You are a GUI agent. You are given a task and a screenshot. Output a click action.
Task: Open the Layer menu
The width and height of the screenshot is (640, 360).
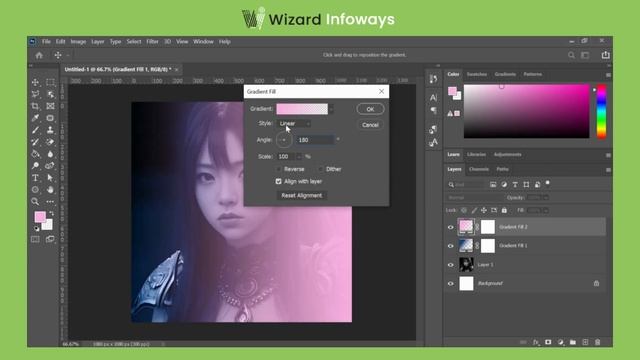pyautogui.click(x=98, y=42)
